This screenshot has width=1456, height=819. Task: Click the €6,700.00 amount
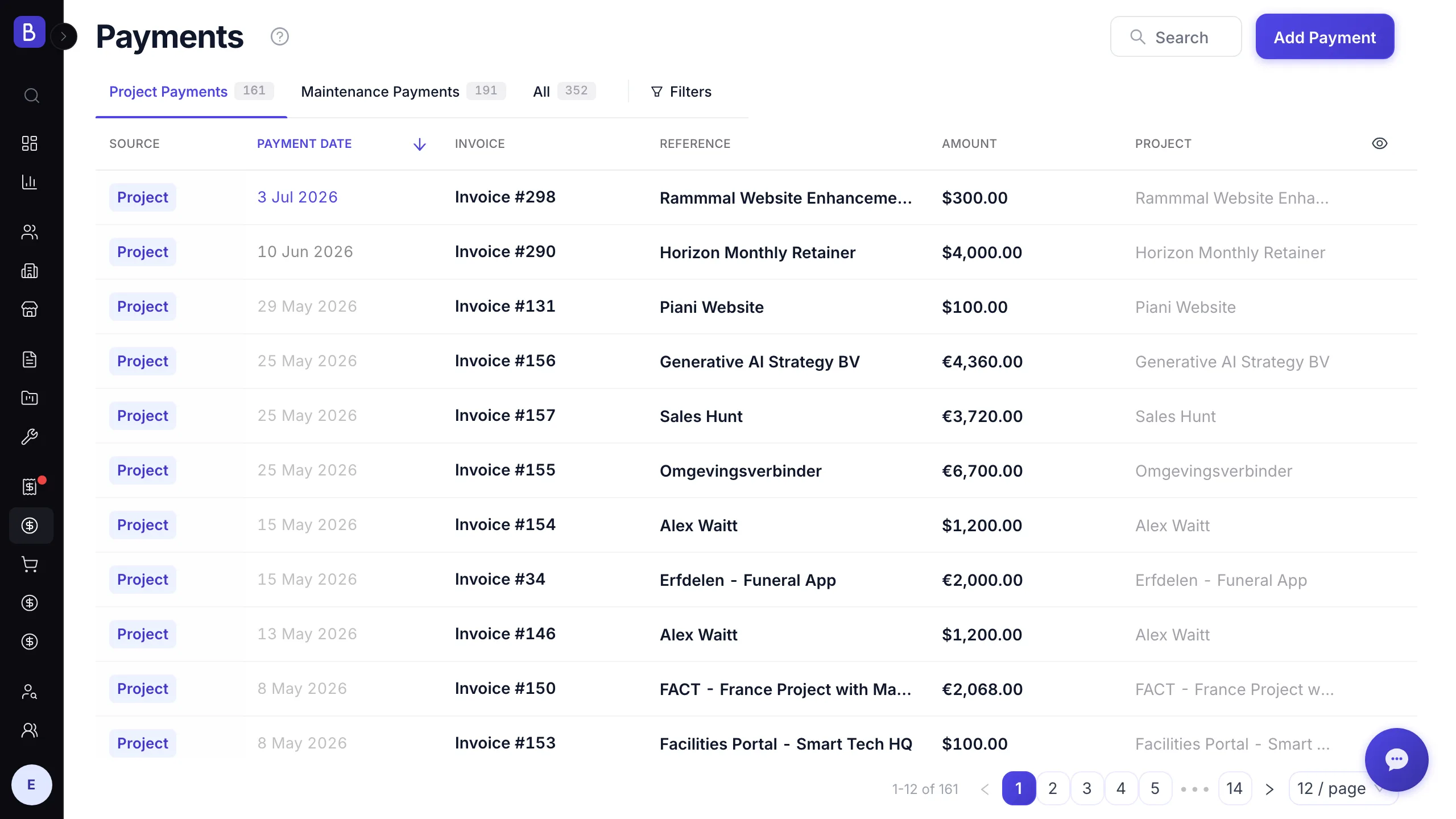982,471
